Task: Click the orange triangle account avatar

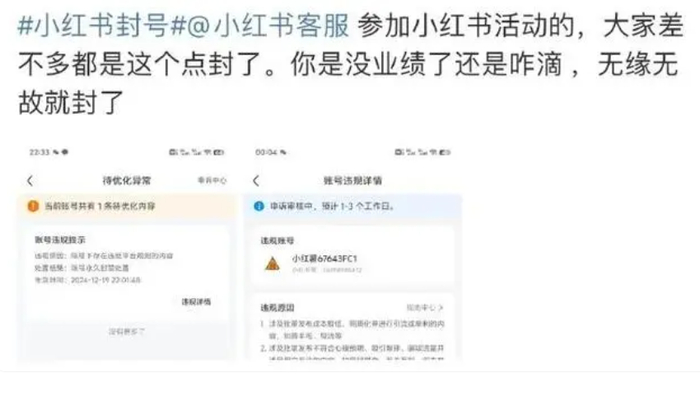Action: tap(272, 264)
